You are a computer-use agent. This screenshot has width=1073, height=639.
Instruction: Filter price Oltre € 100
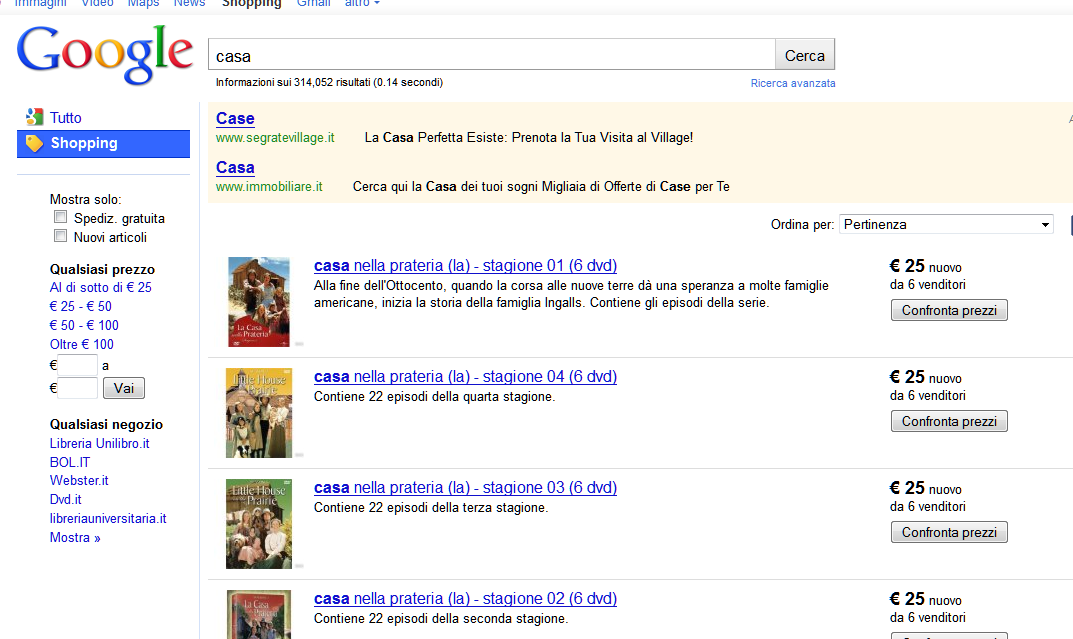coord(81,344)
